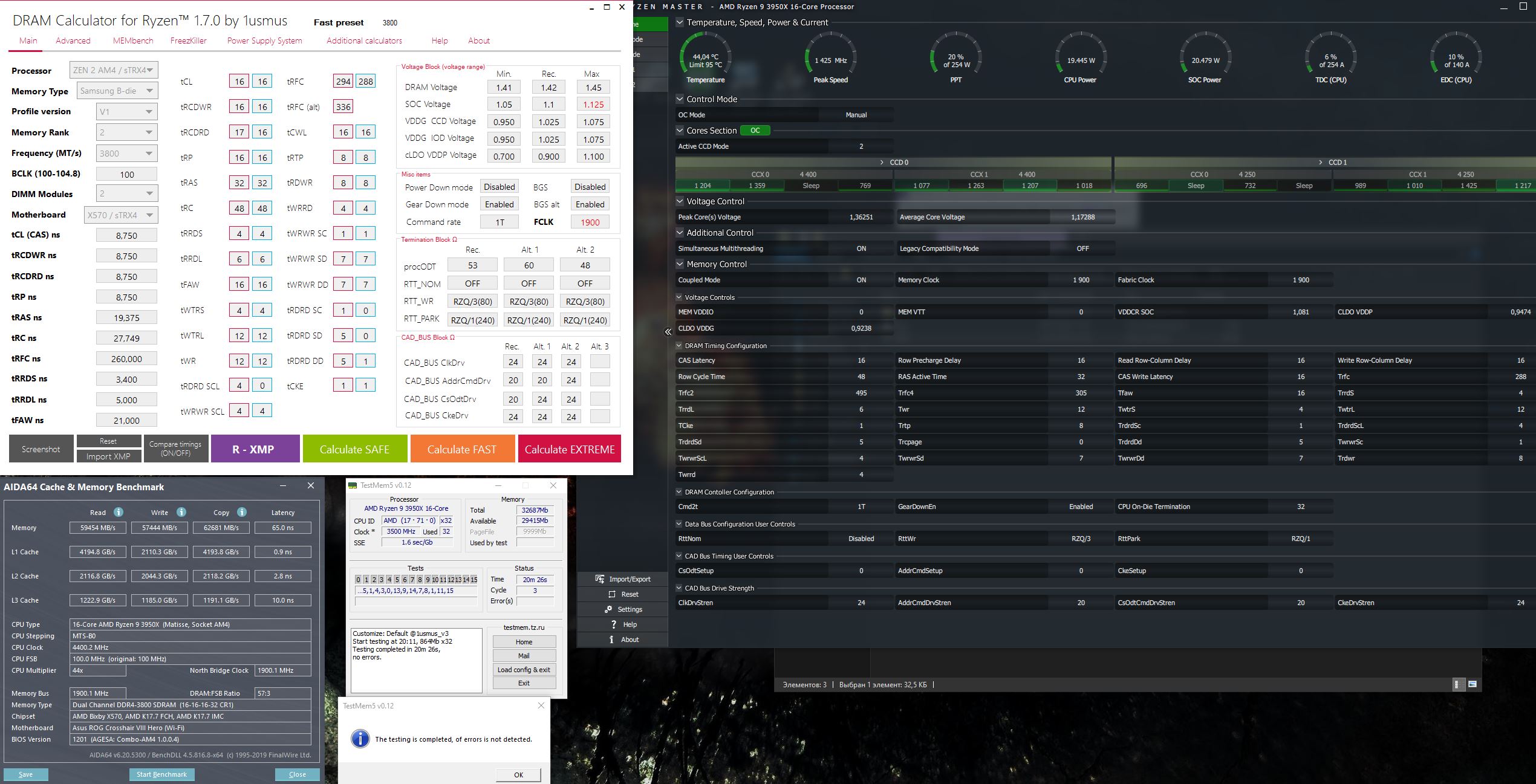Collapse the sidebar with double-arrow icon
Image resolution: width=1536 pixels, height=784 pixels.
pos(668,332)
